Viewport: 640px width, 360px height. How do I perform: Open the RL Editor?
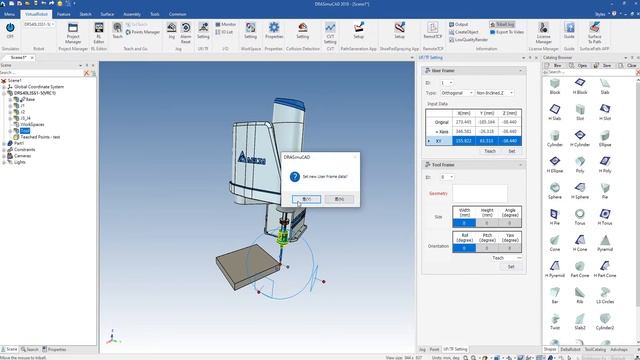99,33
